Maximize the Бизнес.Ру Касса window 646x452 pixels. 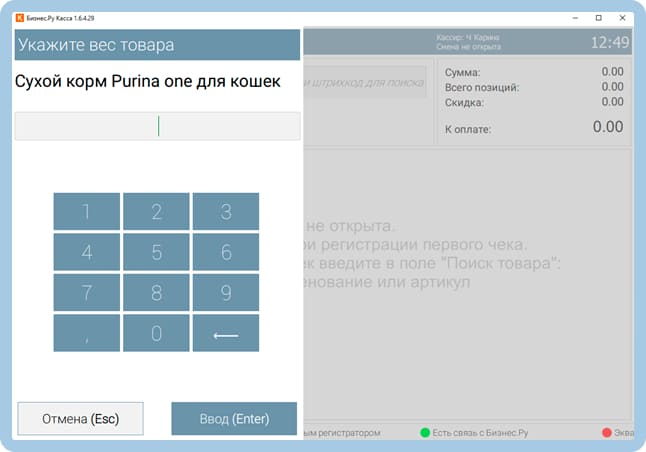(x=599, y=18)
